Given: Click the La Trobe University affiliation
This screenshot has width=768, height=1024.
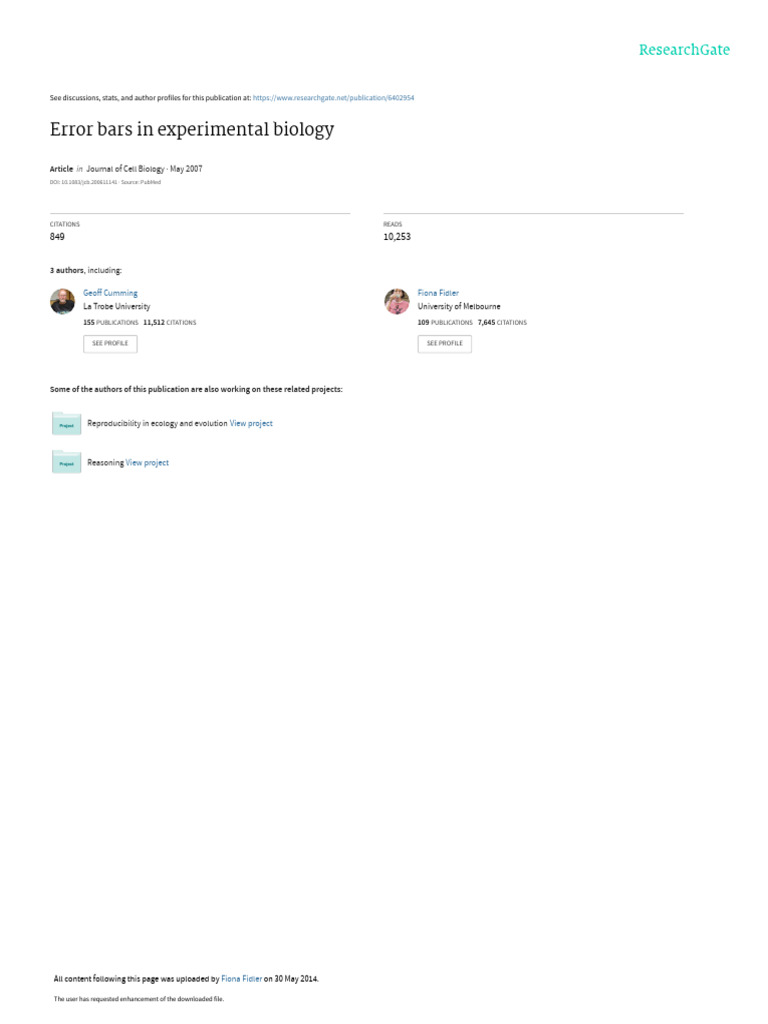Looking at the screenshot, I should (116, 307).
